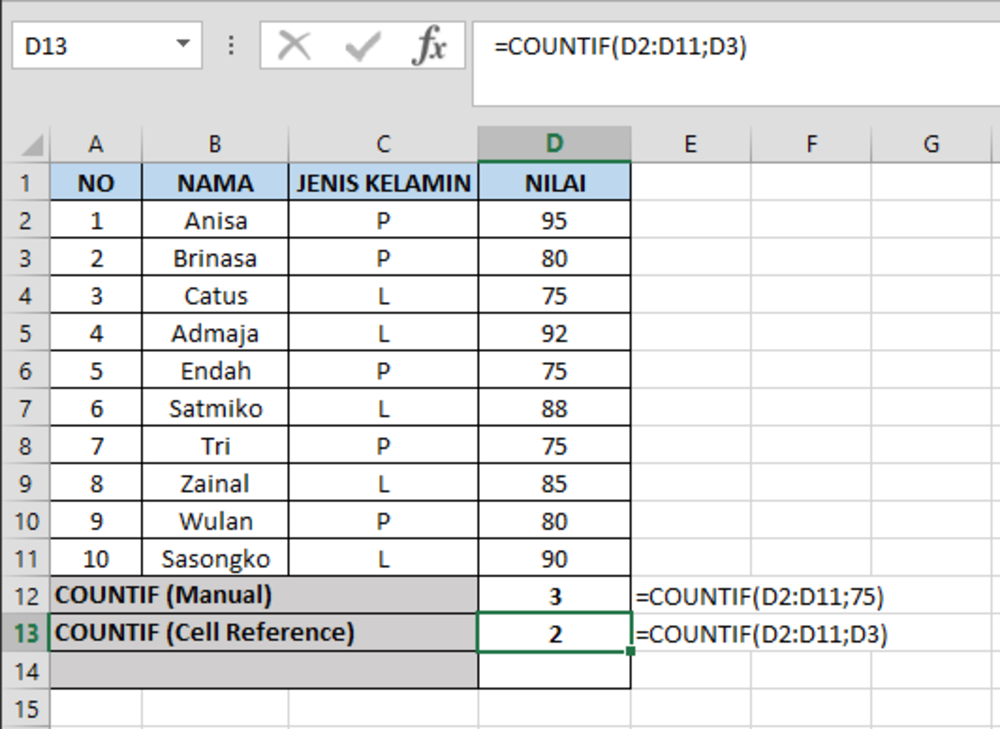Image resolution: width=1000 pixels, height=729 pixels.
Task: Select row header 13
Action: [26, 633]
